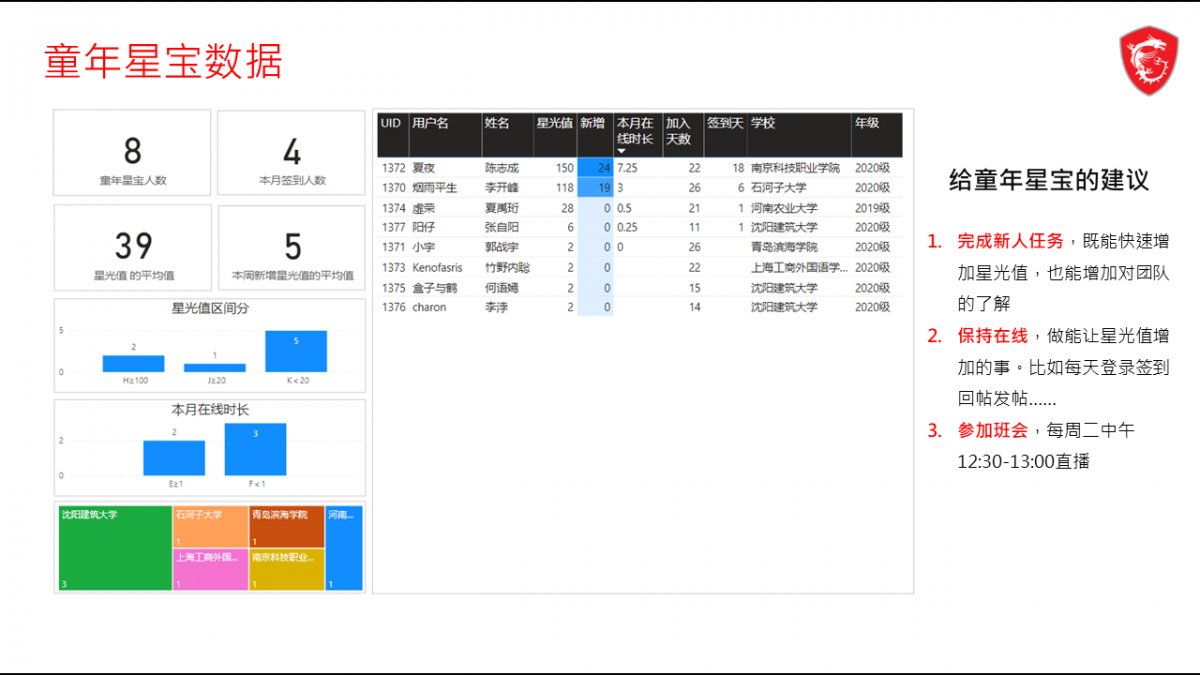Select the blue 河南 treemap tile
The height and width of the screenshot is (675, 1200).
[344, 548]
